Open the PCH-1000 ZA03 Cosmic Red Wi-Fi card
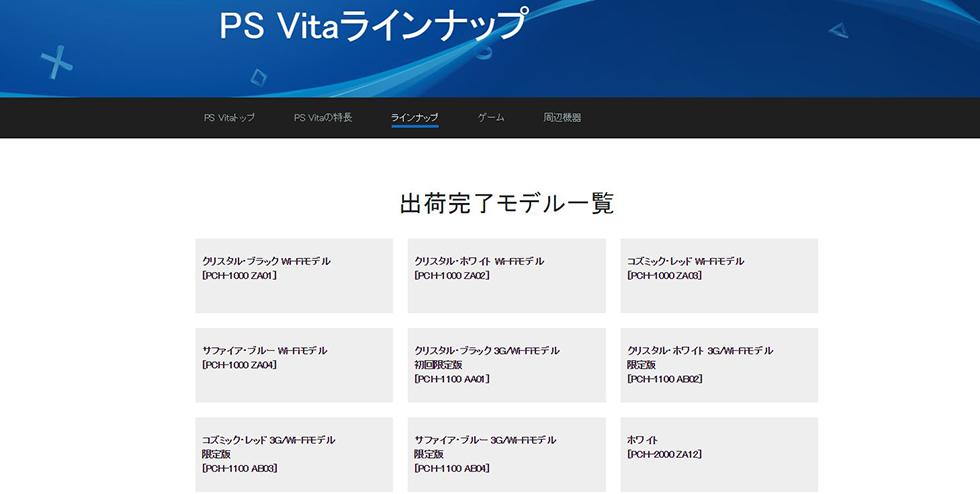This screenshot has height=494, width=980. click(719, 275)
